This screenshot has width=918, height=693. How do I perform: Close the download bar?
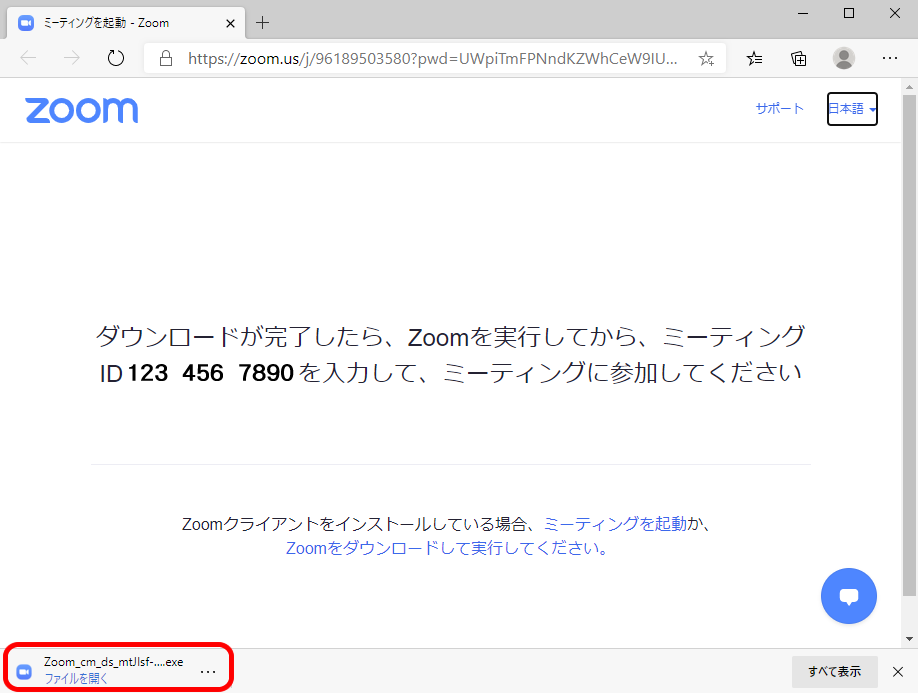[x=898, y=672]
